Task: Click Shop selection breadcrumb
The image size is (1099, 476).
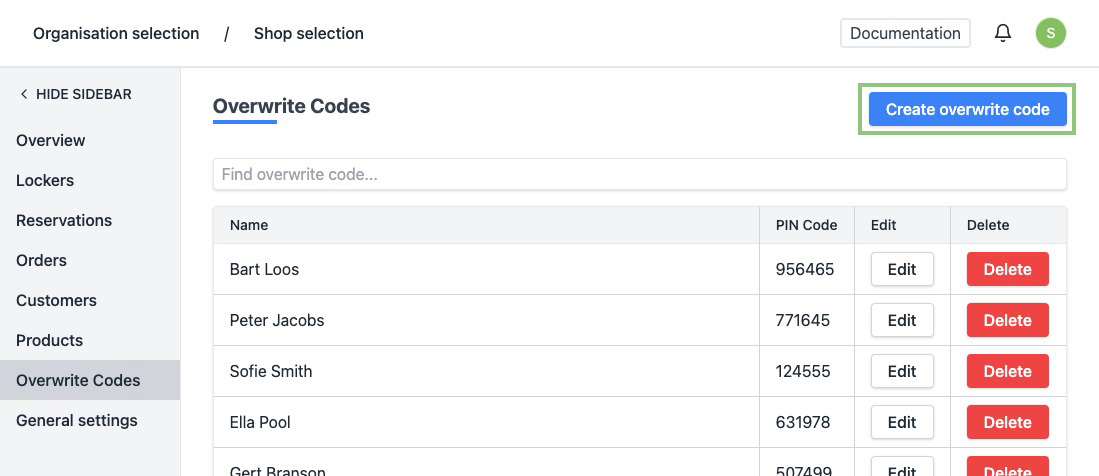Action: [x=308, y=33]
